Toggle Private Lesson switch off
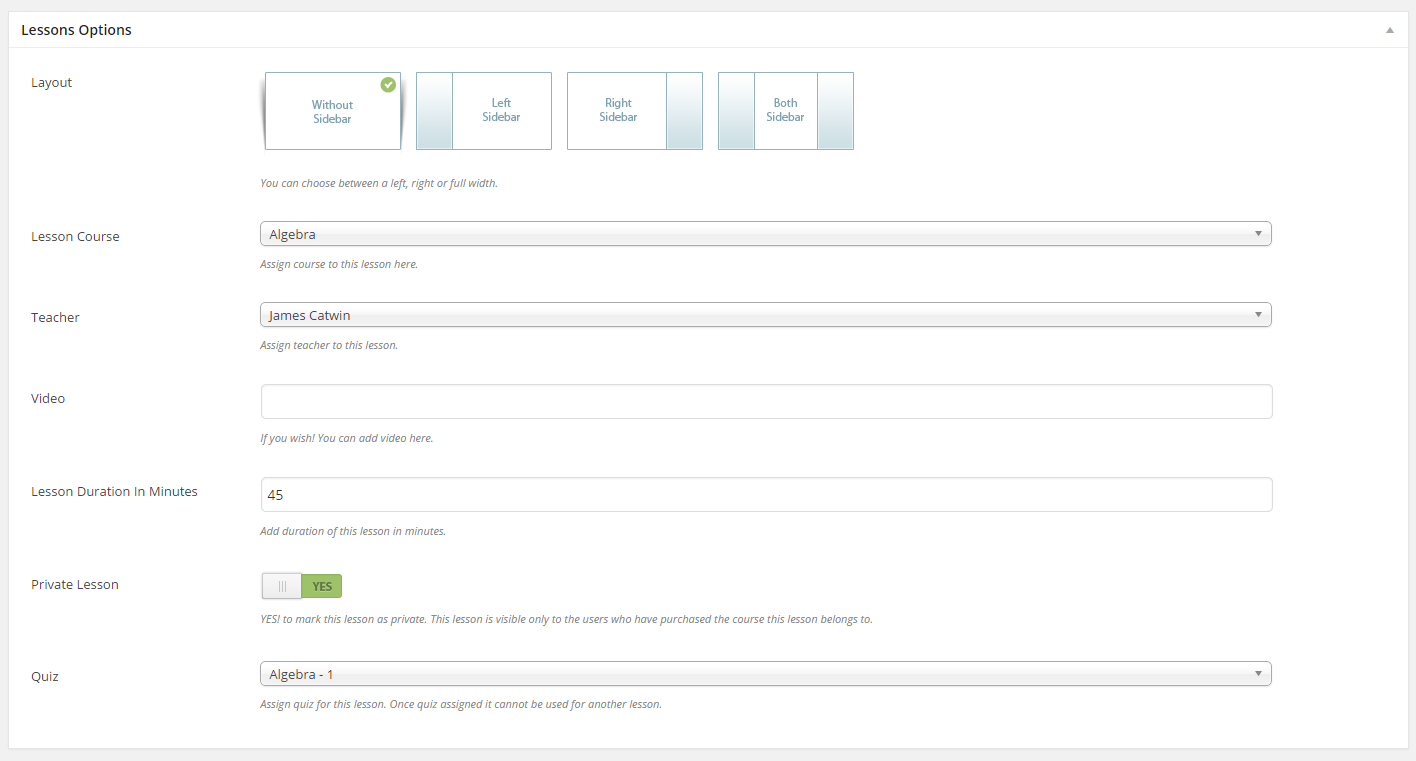Viewport: 1416px width, 761px height. click(301, 586)
